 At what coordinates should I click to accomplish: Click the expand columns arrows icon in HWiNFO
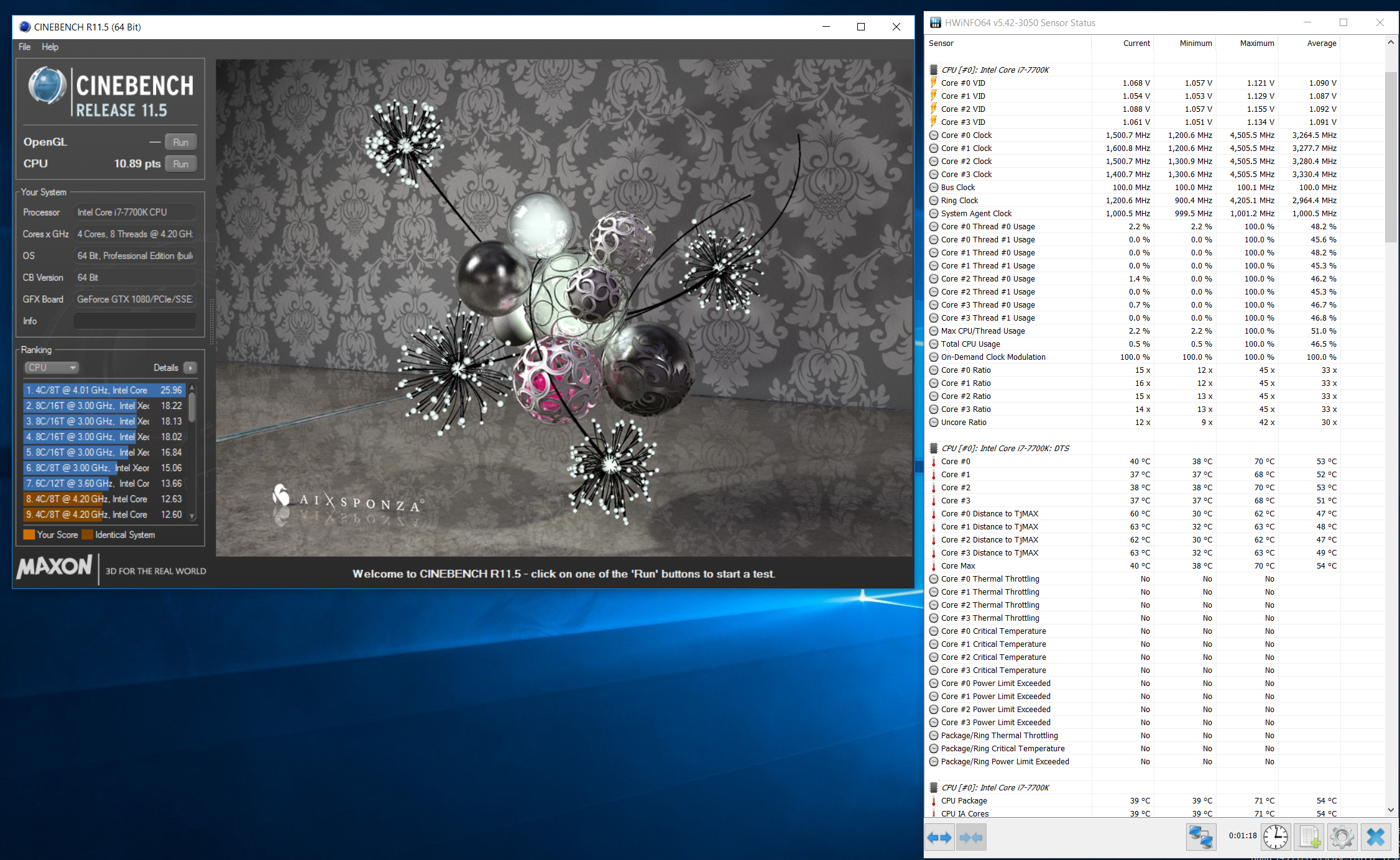point(939,837)
